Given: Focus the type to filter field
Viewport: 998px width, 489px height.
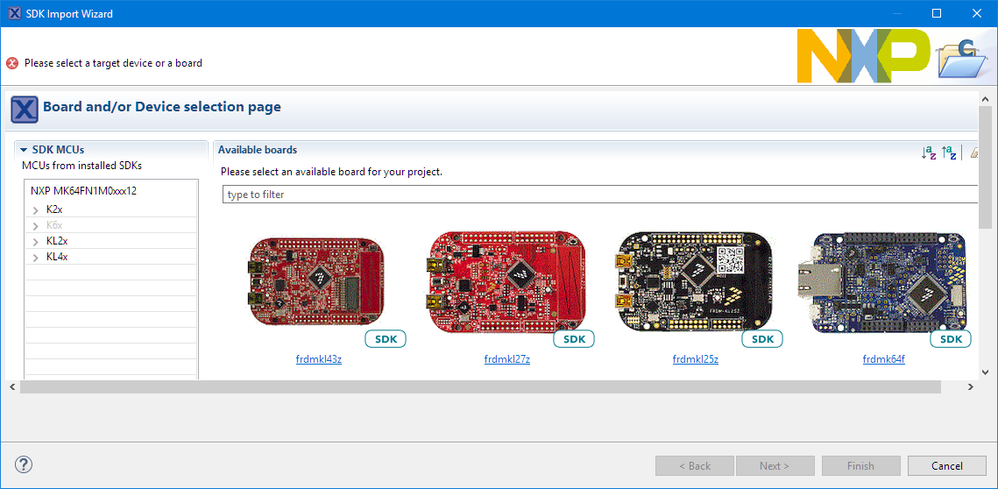Looking at the screenshot, I should (600, 195).
